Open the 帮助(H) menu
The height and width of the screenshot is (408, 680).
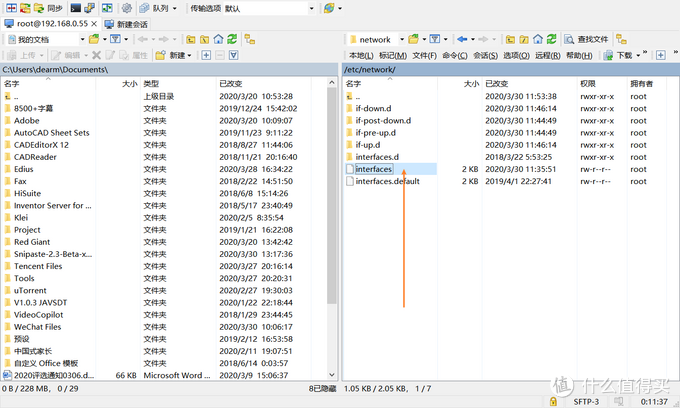click(x=579, y=55)
